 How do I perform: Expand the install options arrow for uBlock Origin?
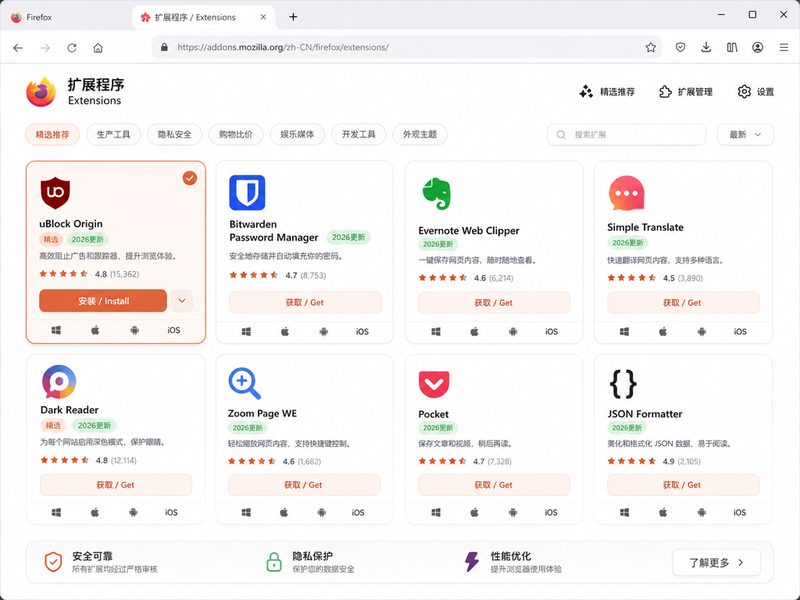click(182, 301)
